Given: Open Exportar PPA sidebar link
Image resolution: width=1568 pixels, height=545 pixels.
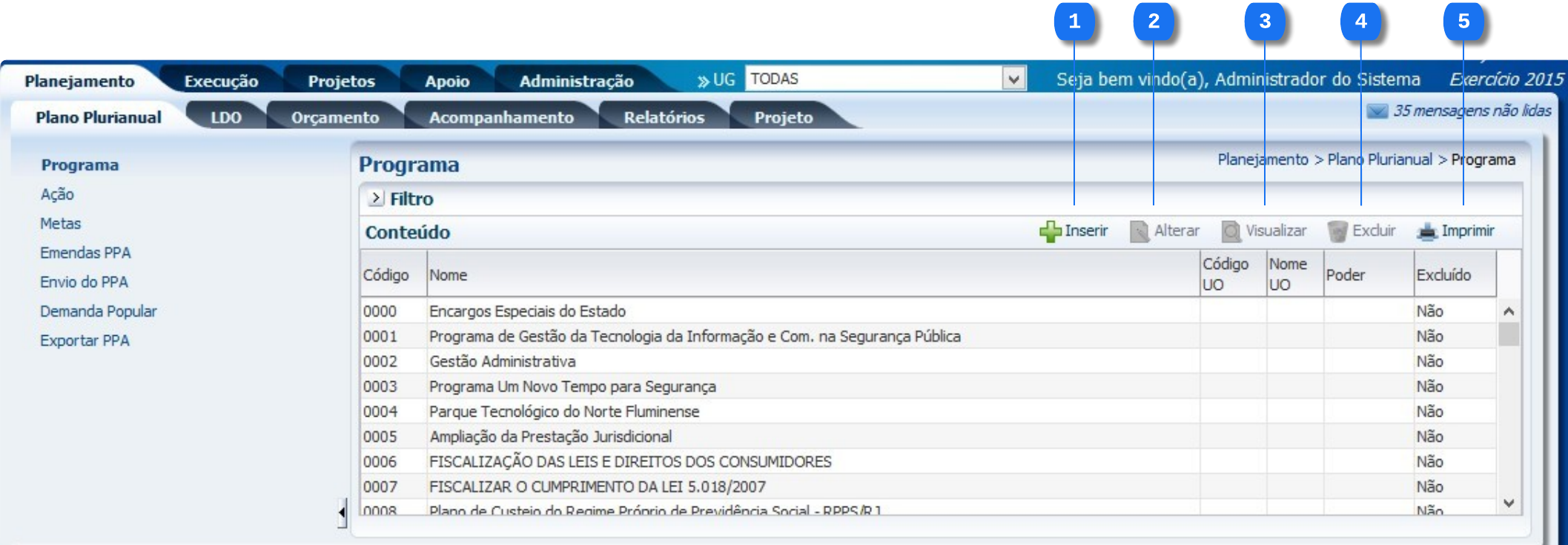Looking at the screenshot, I should tap(85, 340).
